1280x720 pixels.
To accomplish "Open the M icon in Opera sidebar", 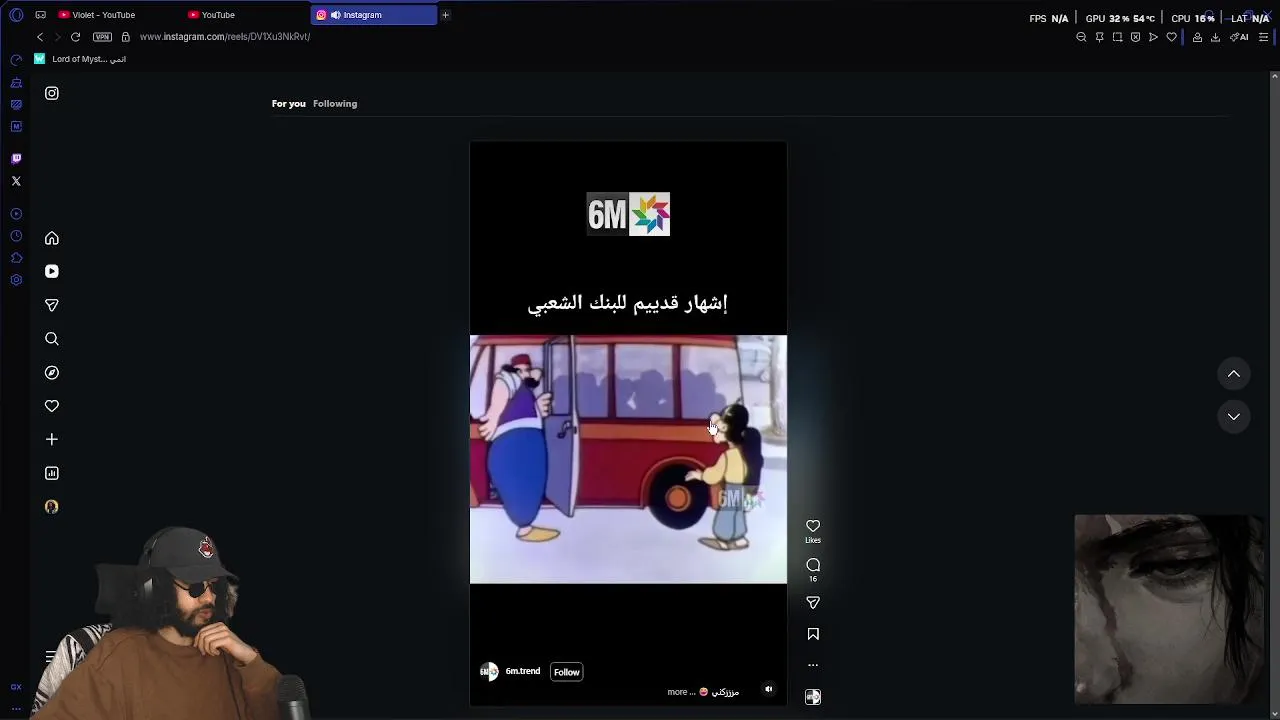I will pos(16,127).
